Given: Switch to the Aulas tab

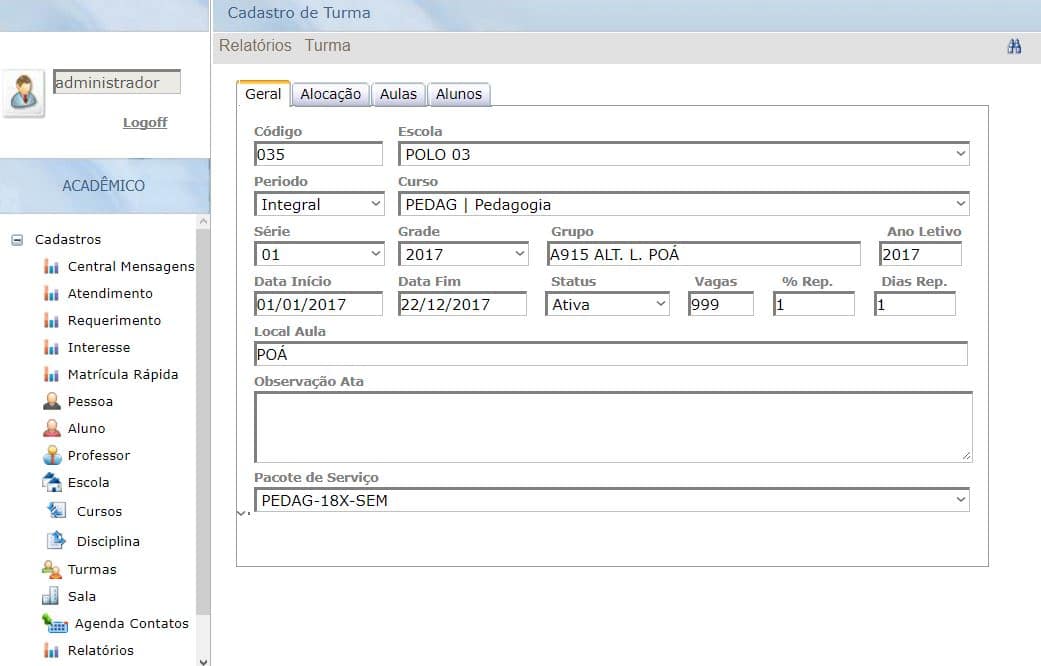Looking at the screenshot, I should pyautogui.click(x=398, y=94).
